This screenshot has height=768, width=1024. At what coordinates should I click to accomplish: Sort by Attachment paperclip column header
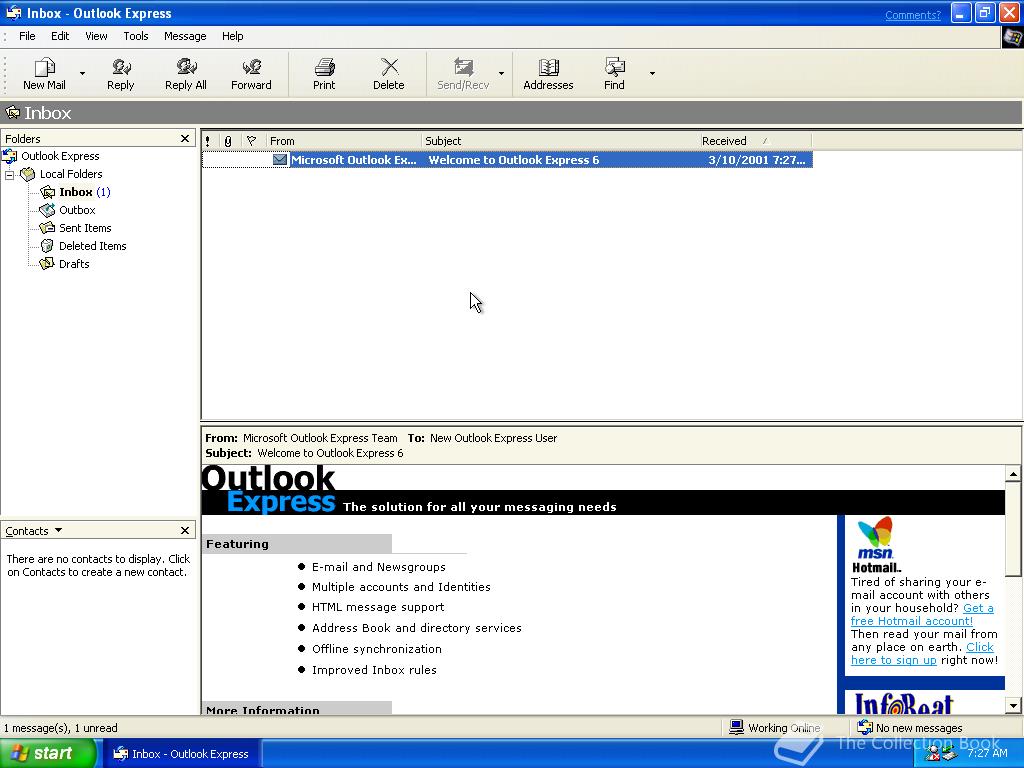coord(229,140)
